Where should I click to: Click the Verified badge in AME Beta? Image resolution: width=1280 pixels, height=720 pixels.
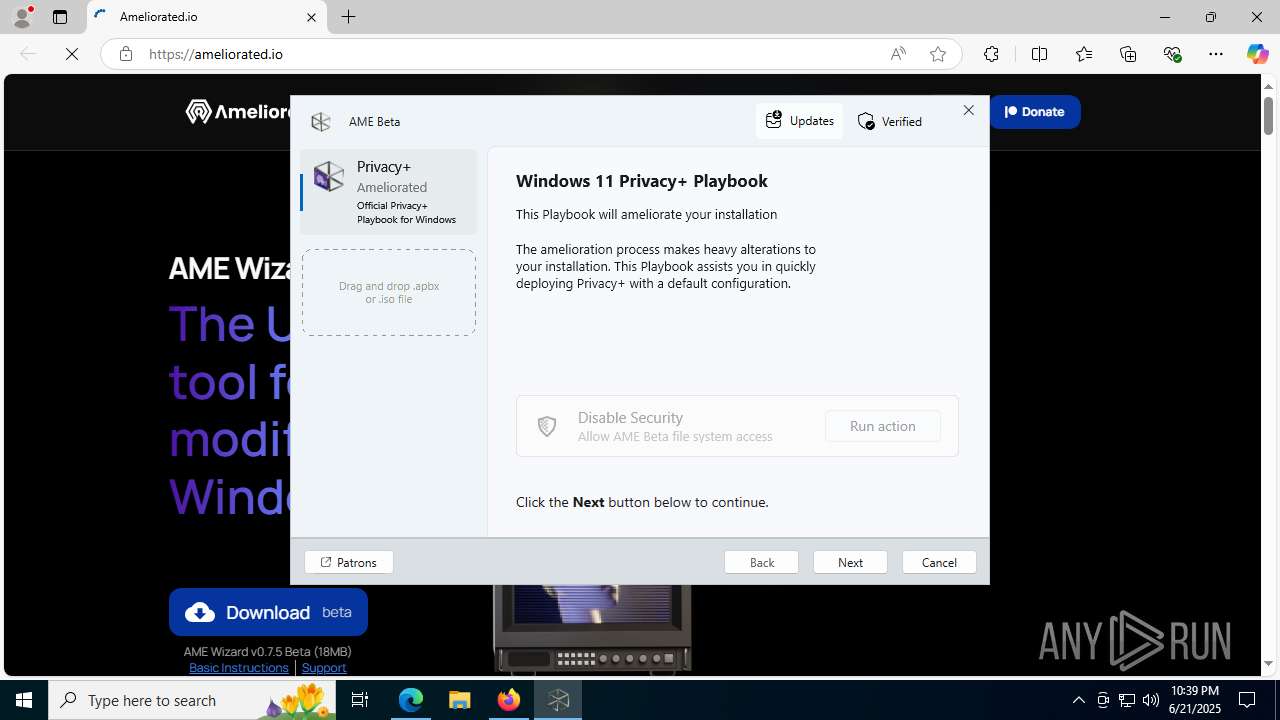coord(890,122)
